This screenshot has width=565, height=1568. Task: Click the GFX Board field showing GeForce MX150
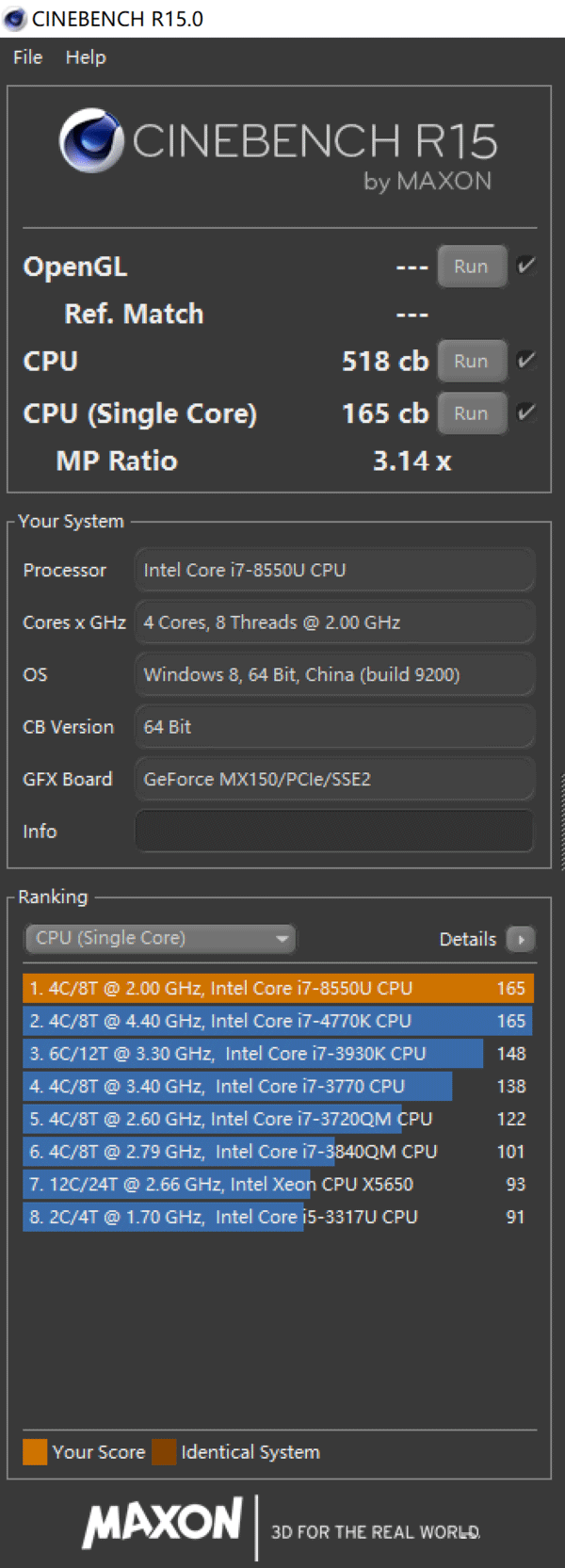[334, 779]
